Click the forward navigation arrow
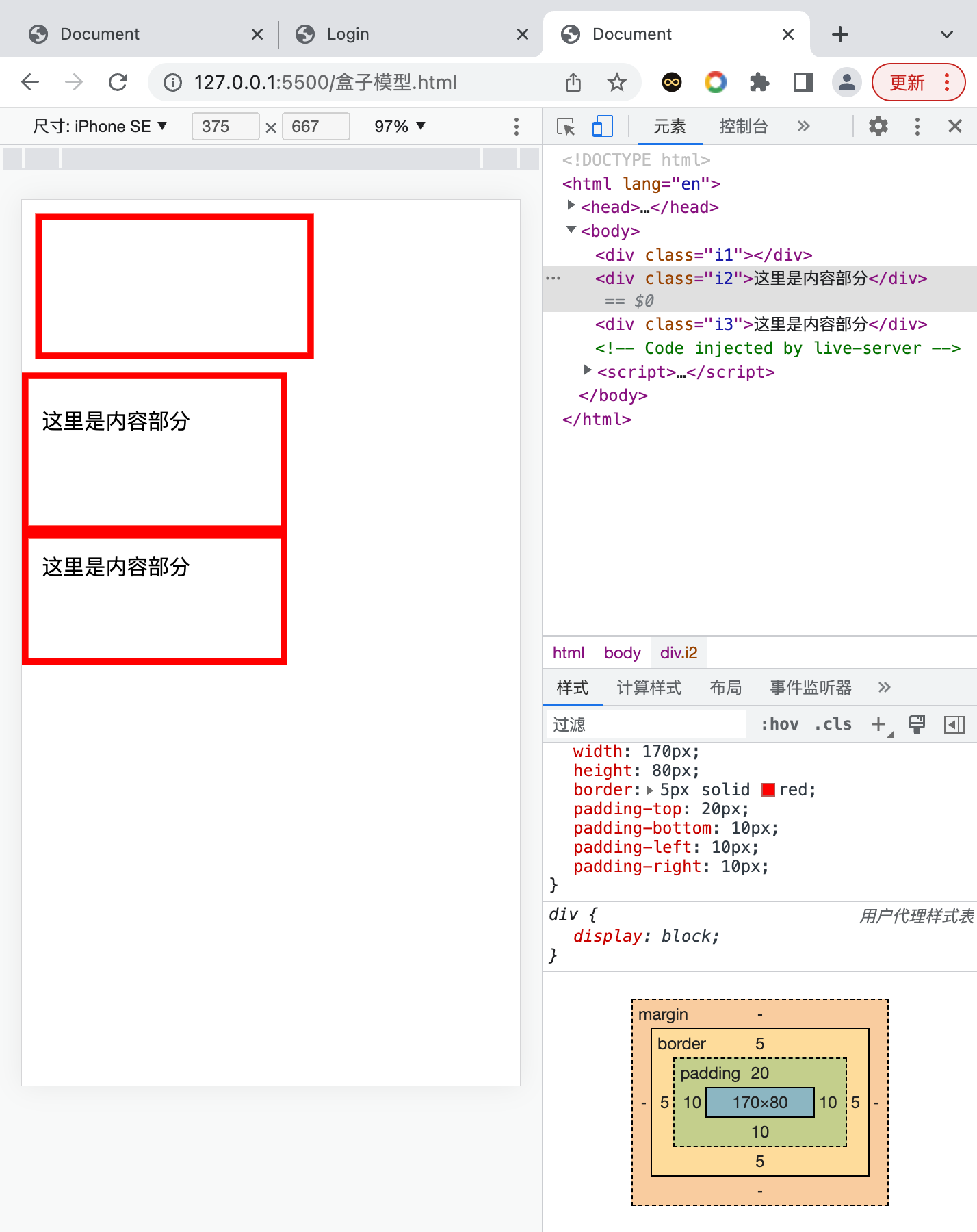The height and width of the screenshot is (1232, 977). pyautogui.click(x=74, y=82)
